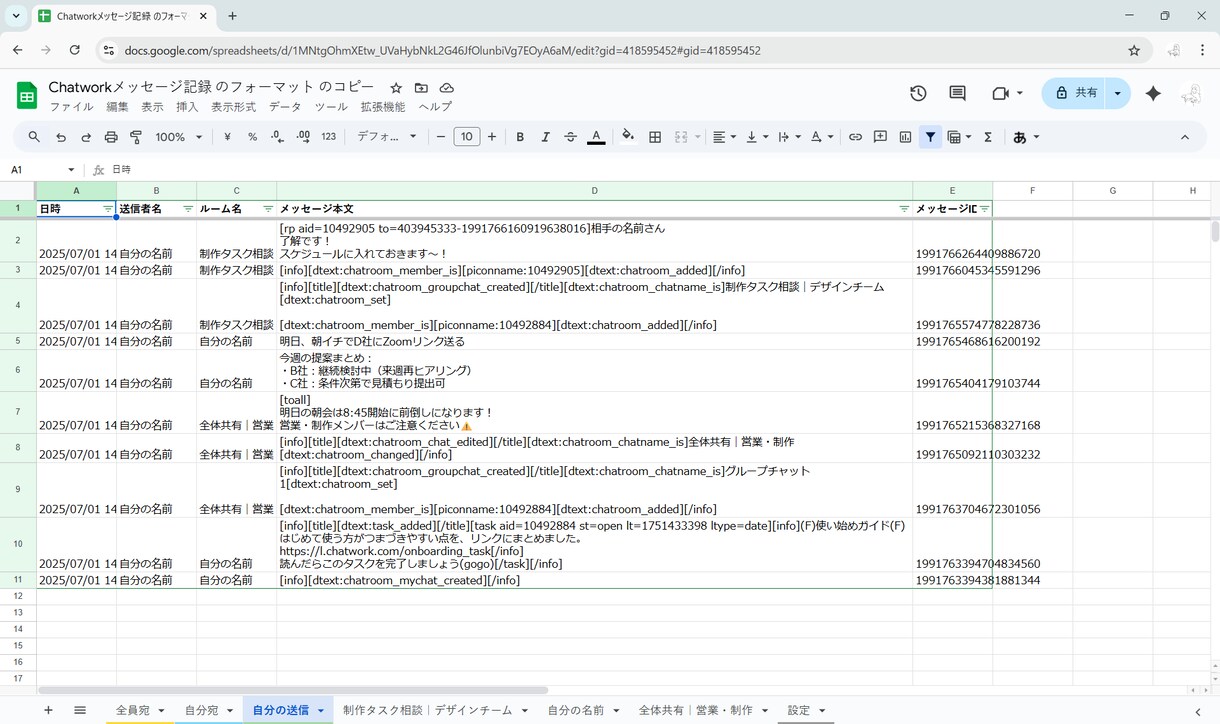
Task: Open the 挿入 menu
Action: point(187,107)
